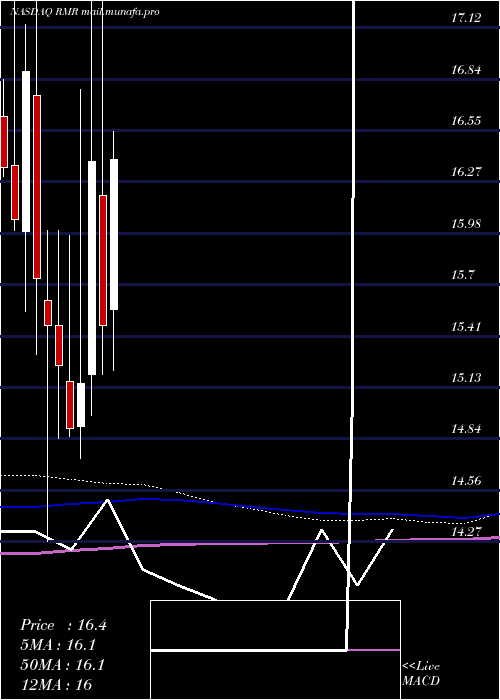Click the 16.84 price axis label
The height and width of the screenshot is (700, 500).
pyautogui.click(x=466, y=70)
